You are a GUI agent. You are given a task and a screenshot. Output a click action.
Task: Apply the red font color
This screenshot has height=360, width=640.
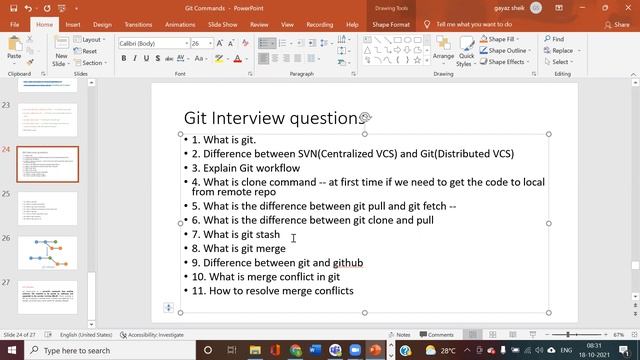pos(238,59)
